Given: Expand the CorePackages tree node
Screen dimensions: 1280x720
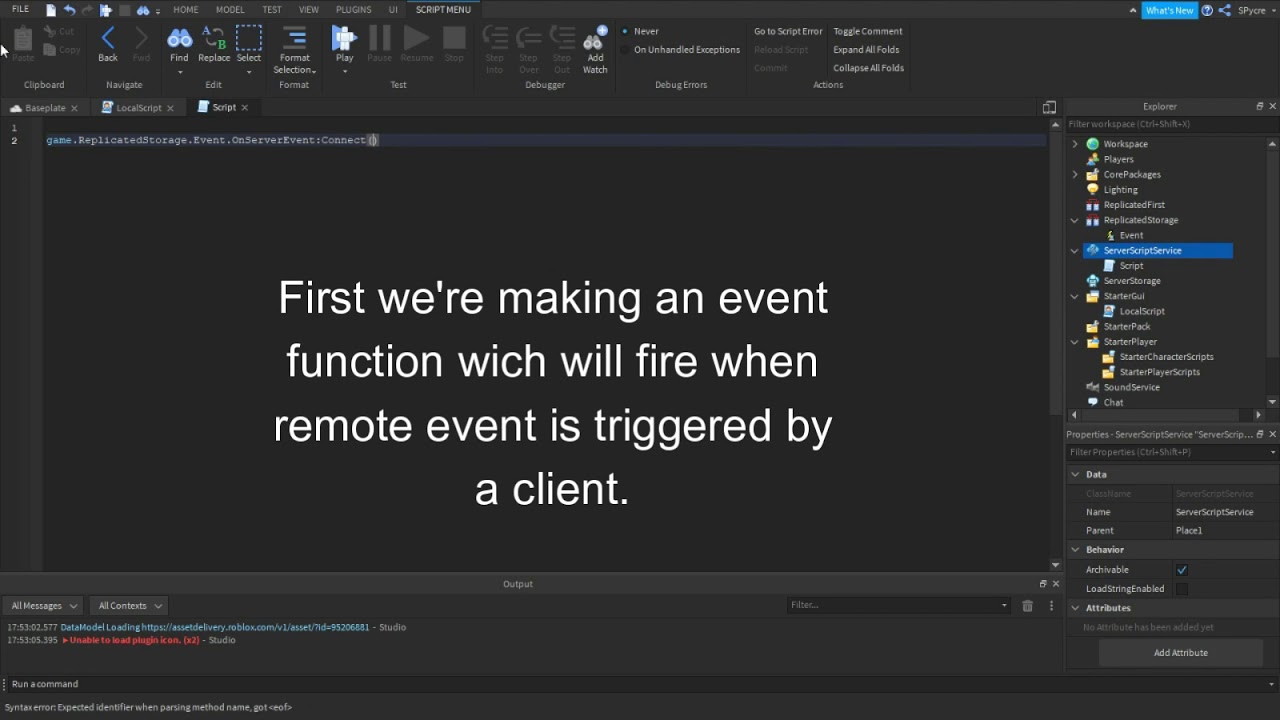Looking at the screenshot, I should pos(1075,174).
